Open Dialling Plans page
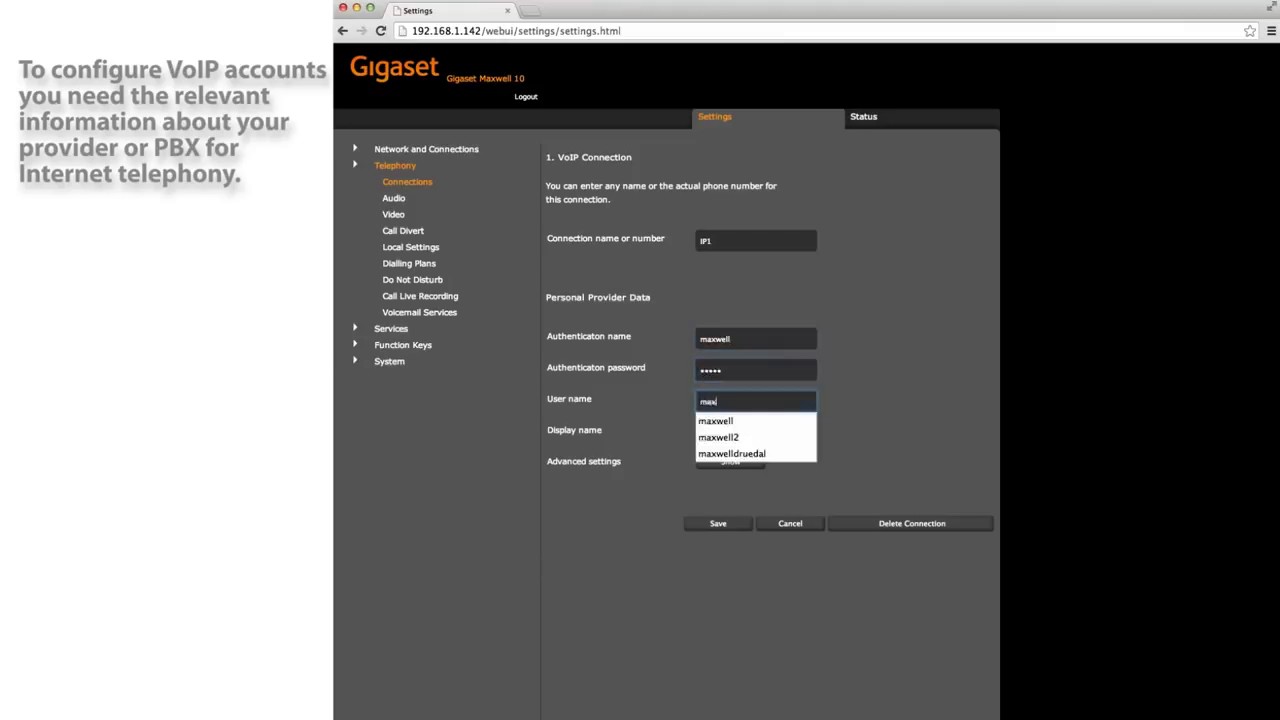1280x720 pixels. (x=409, y=263)
